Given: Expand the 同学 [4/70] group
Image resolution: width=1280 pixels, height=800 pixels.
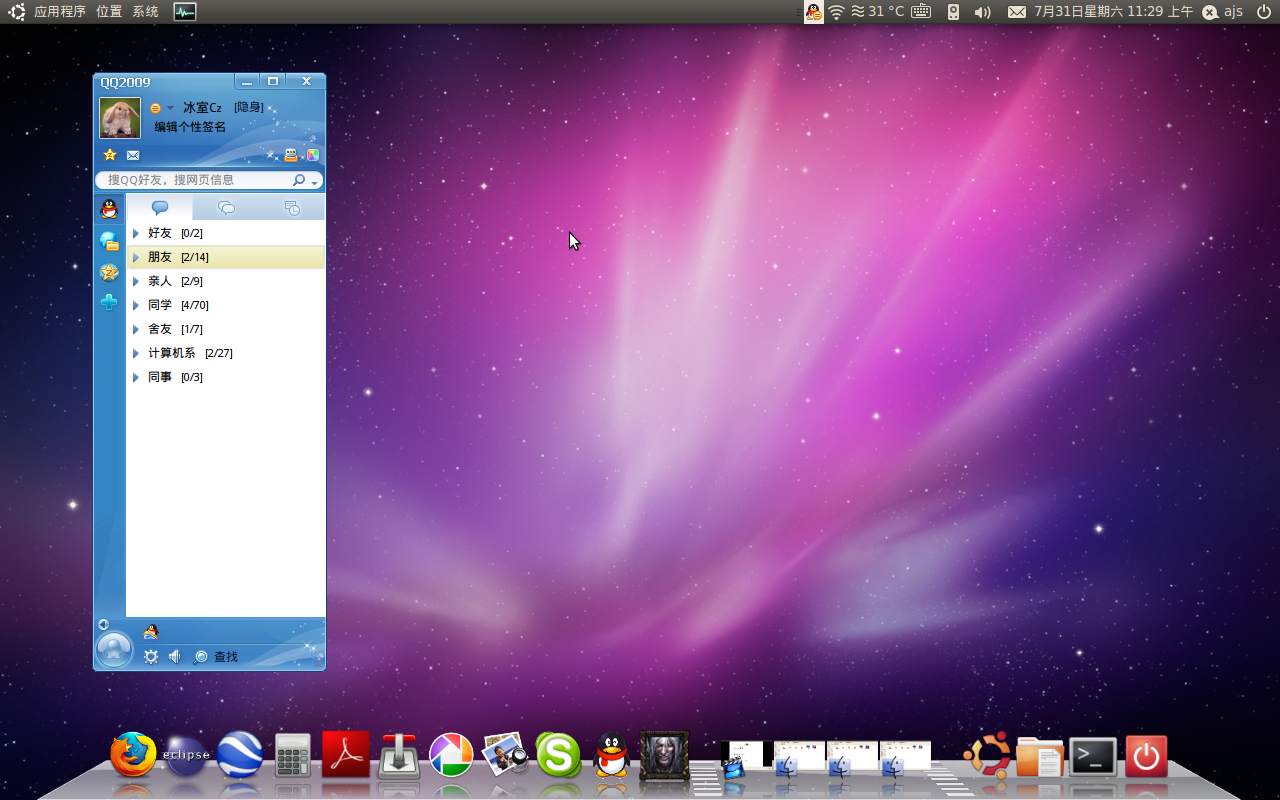Looking at the screenshot, I should 226,305.
